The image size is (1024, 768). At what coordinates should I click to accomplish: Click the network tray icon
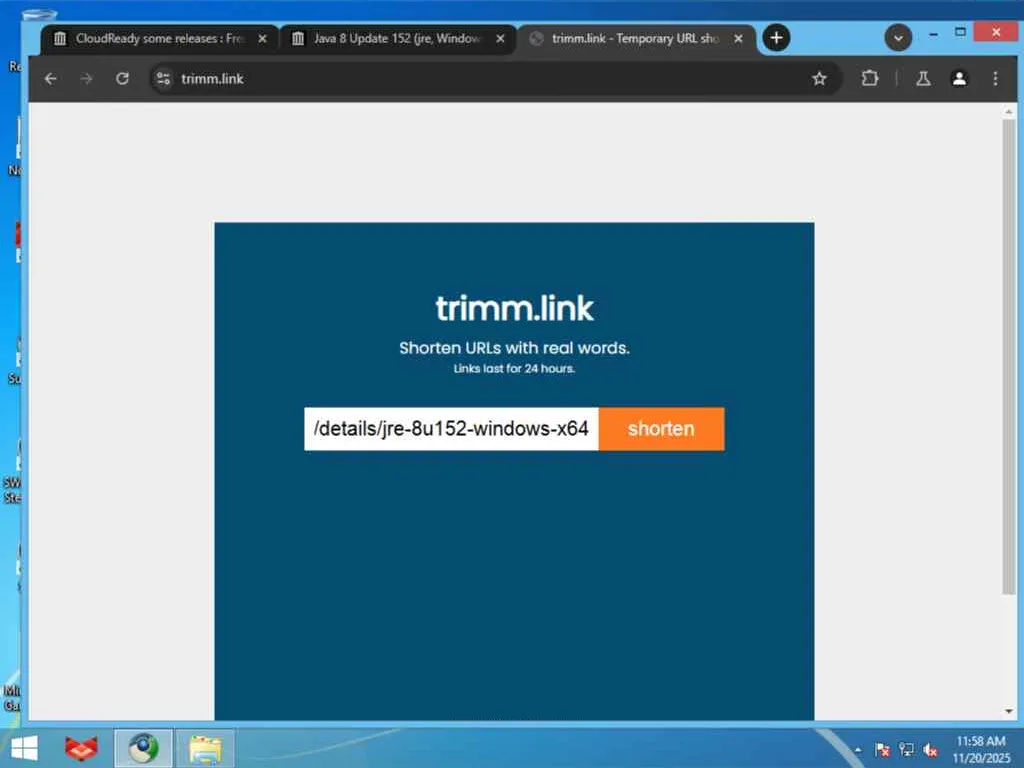tap(906, 750)
